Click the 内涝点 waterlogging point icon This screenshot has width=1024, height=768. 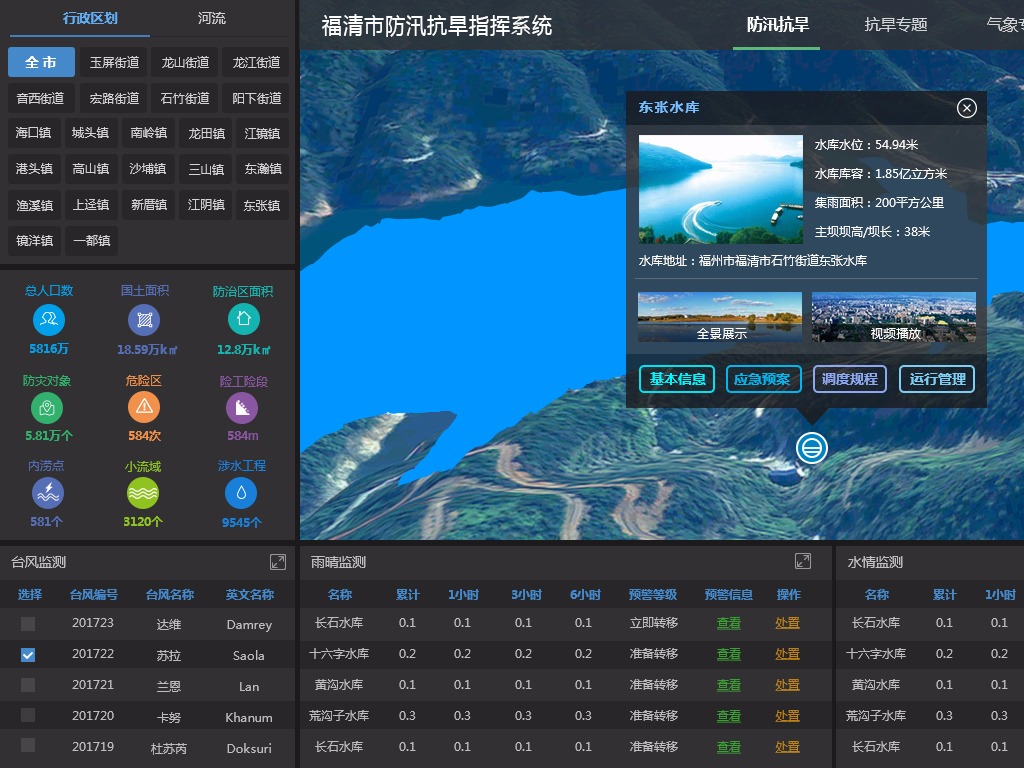tap(48, 492)
